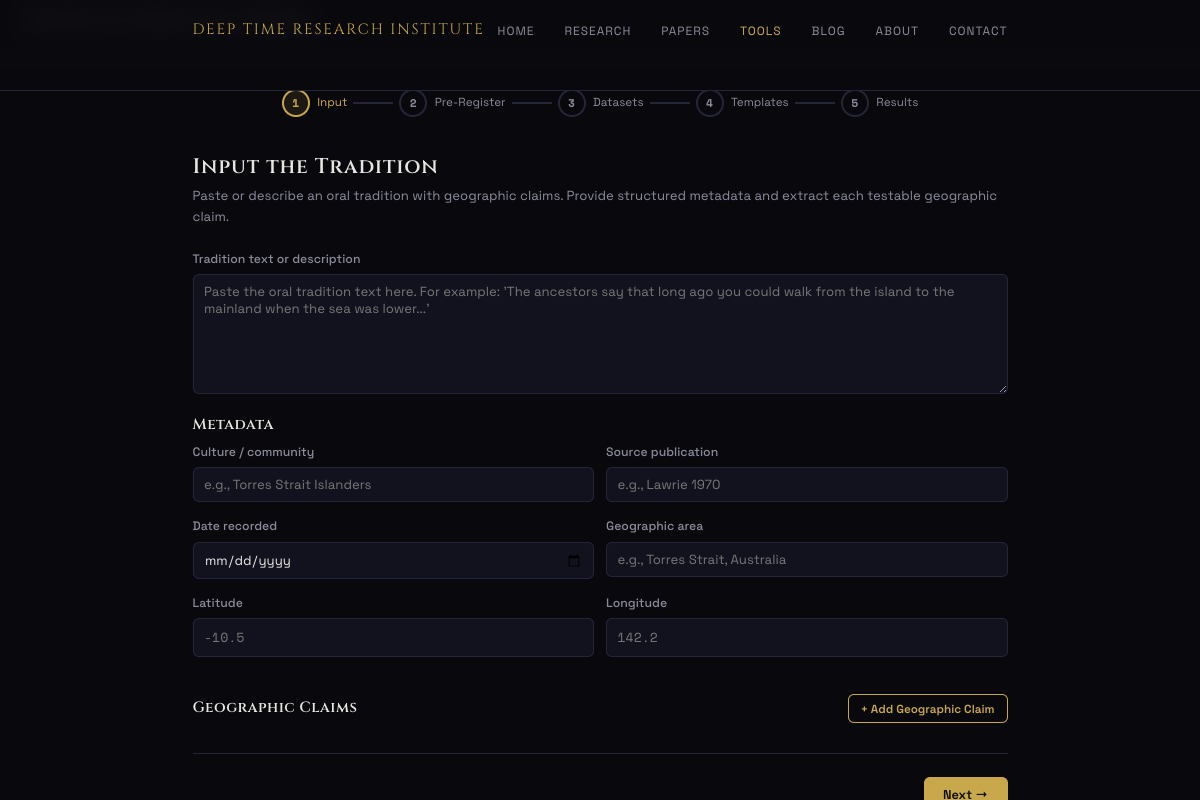The image size is (1200, 800).
Task: Open the Contact nav link
Action: (x=977, y=31)
